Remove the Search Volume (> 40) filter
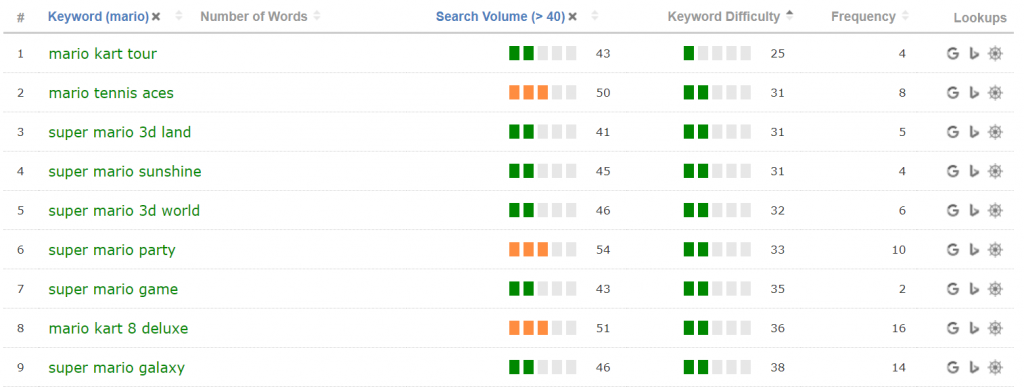 tap(572, 17)
